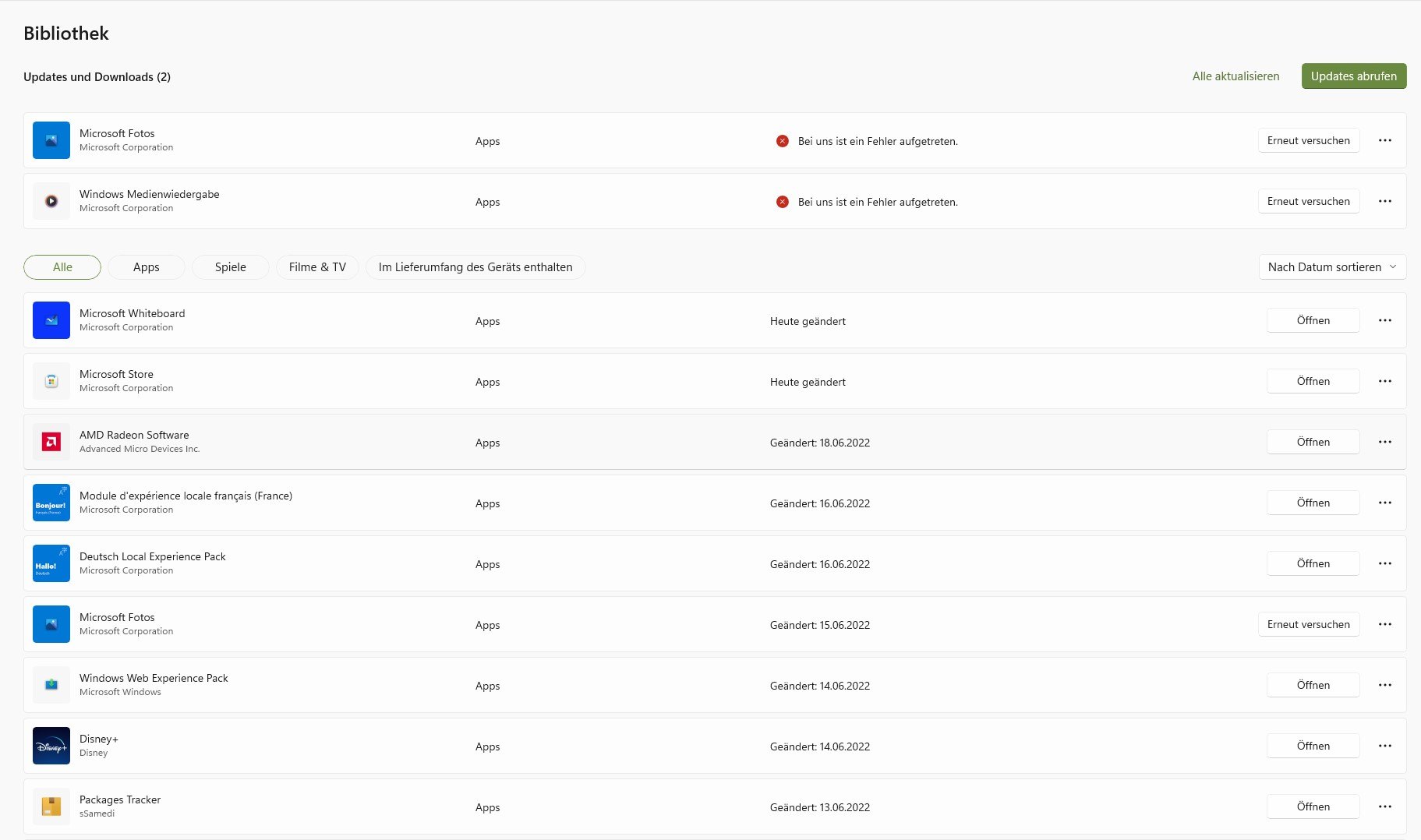This screenshot has height=840, width=1421.
Task: Open more options for Packages Tracker
Action: 1385,806
